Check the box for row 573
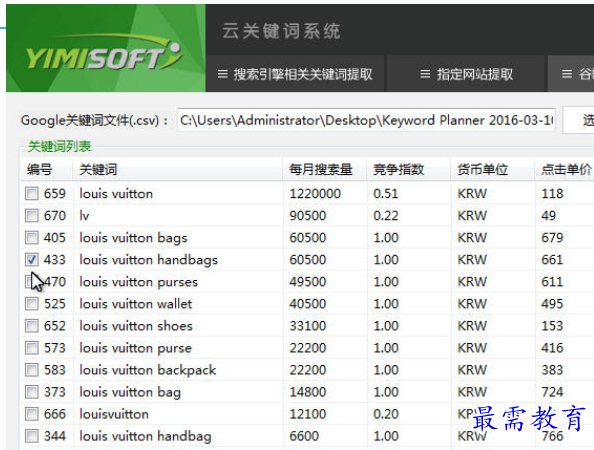This screenshot has width=594, height=450. tap(31, 348)
